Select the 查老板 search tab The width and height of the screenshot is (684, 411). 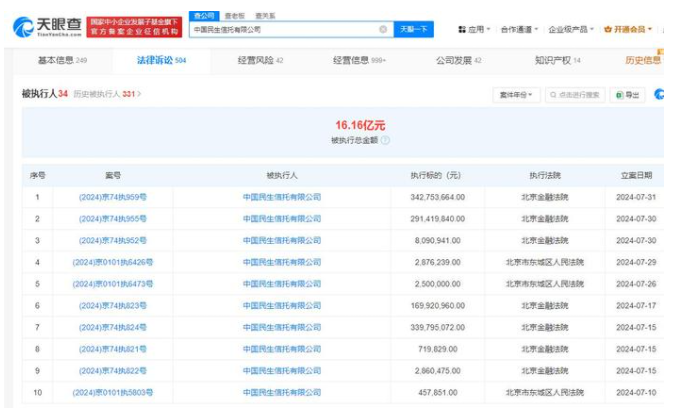coord(235,16)
